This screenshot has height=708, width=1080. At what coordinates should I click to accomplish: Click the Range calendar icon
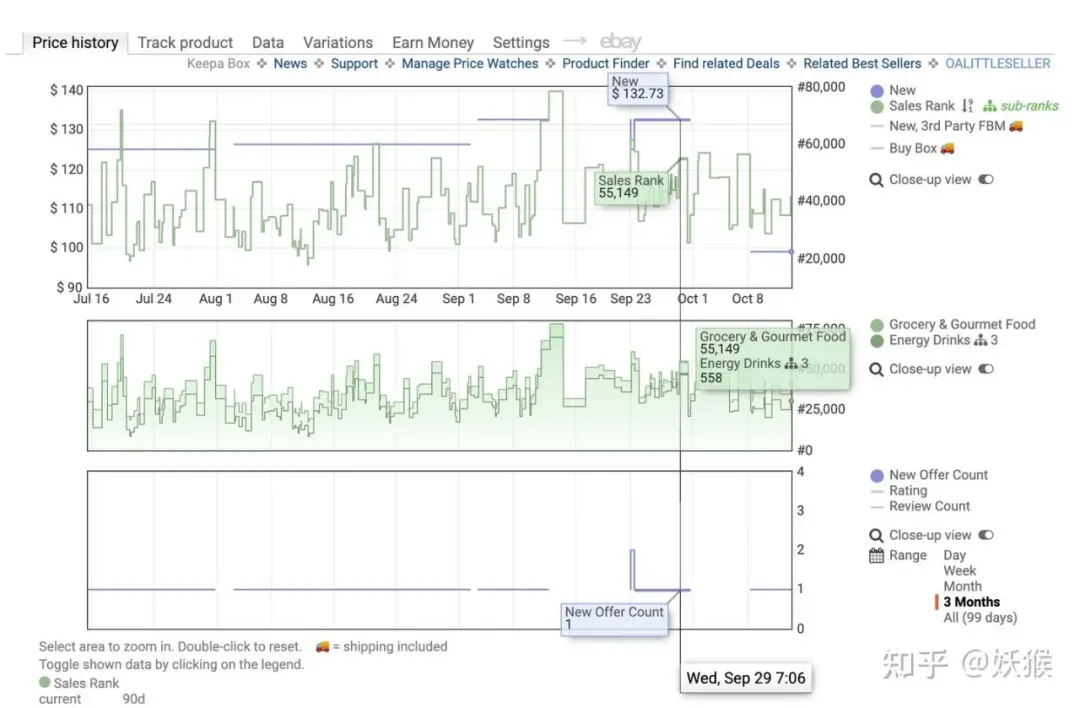coord(876,555)
